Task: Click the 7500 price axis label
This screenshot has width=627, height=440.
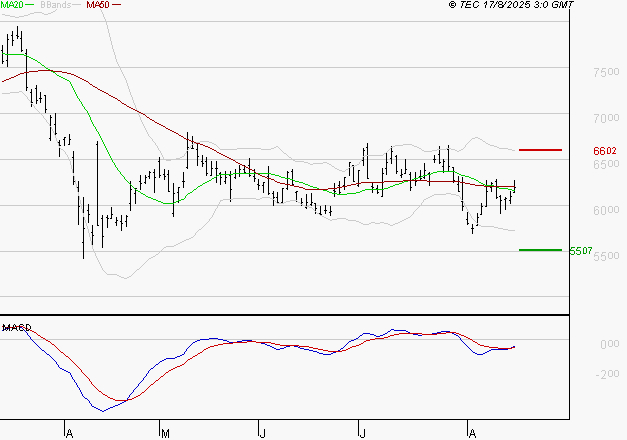Action: click(606, 73)
